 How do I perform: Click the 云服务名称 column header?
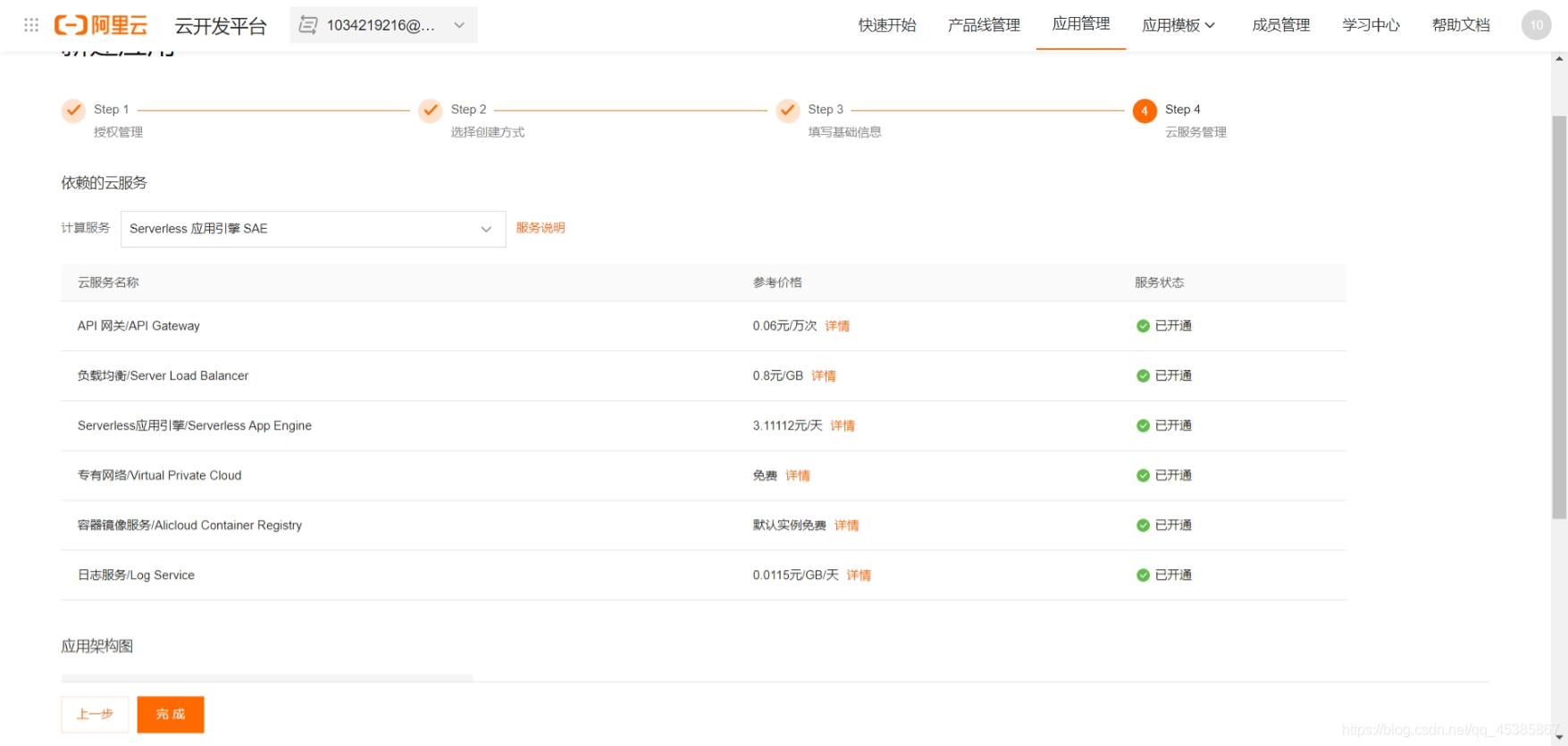(108, 282)
